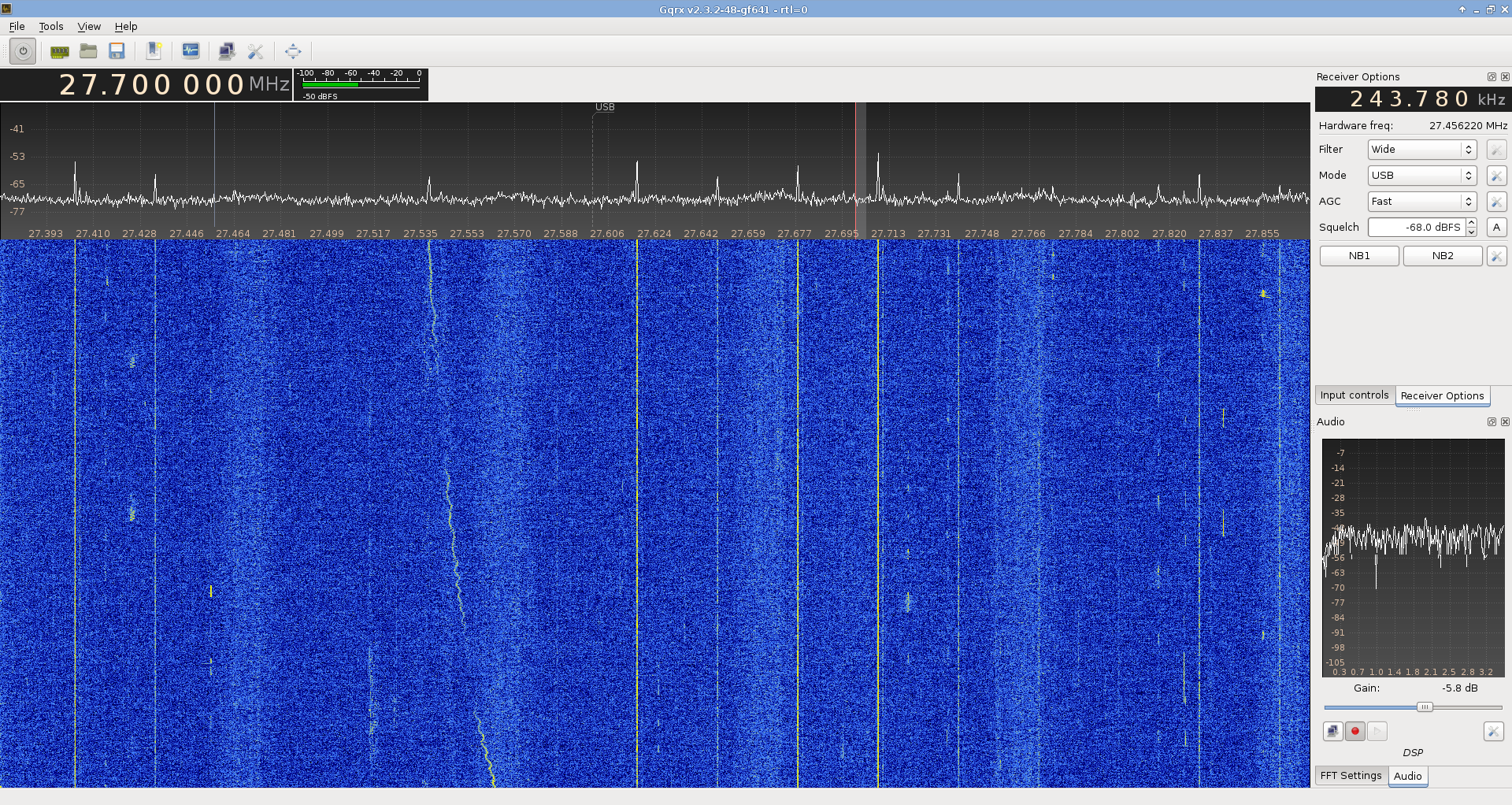Toggle the NB2 noise blanker
Screen dimensions: 1512x805
(1443, 256)
